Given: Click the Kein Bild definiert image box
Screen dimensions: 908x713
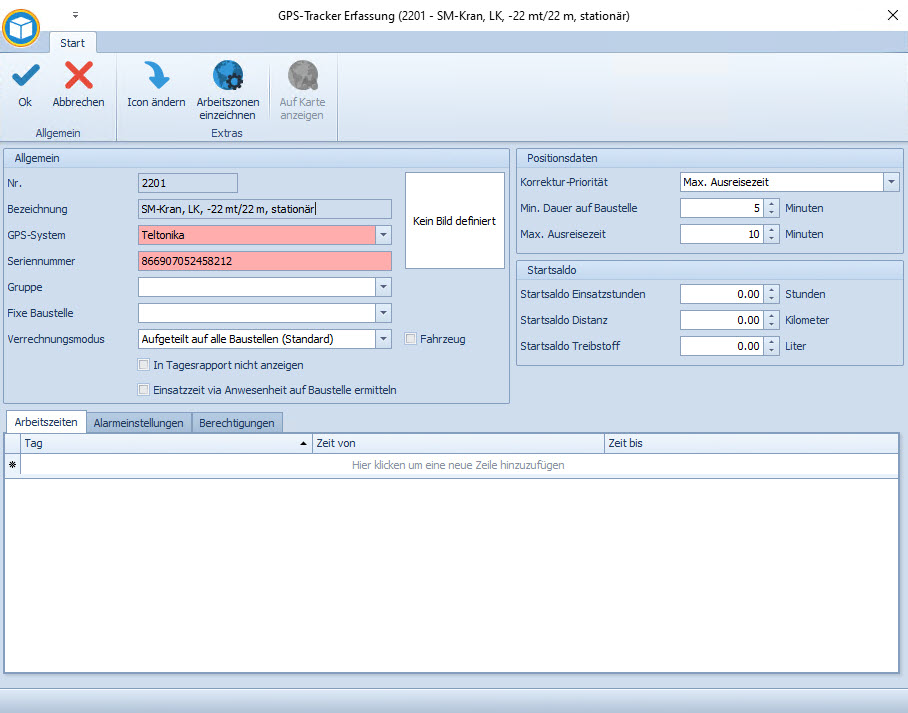Looking at the screenshot, I should point(455,221).
